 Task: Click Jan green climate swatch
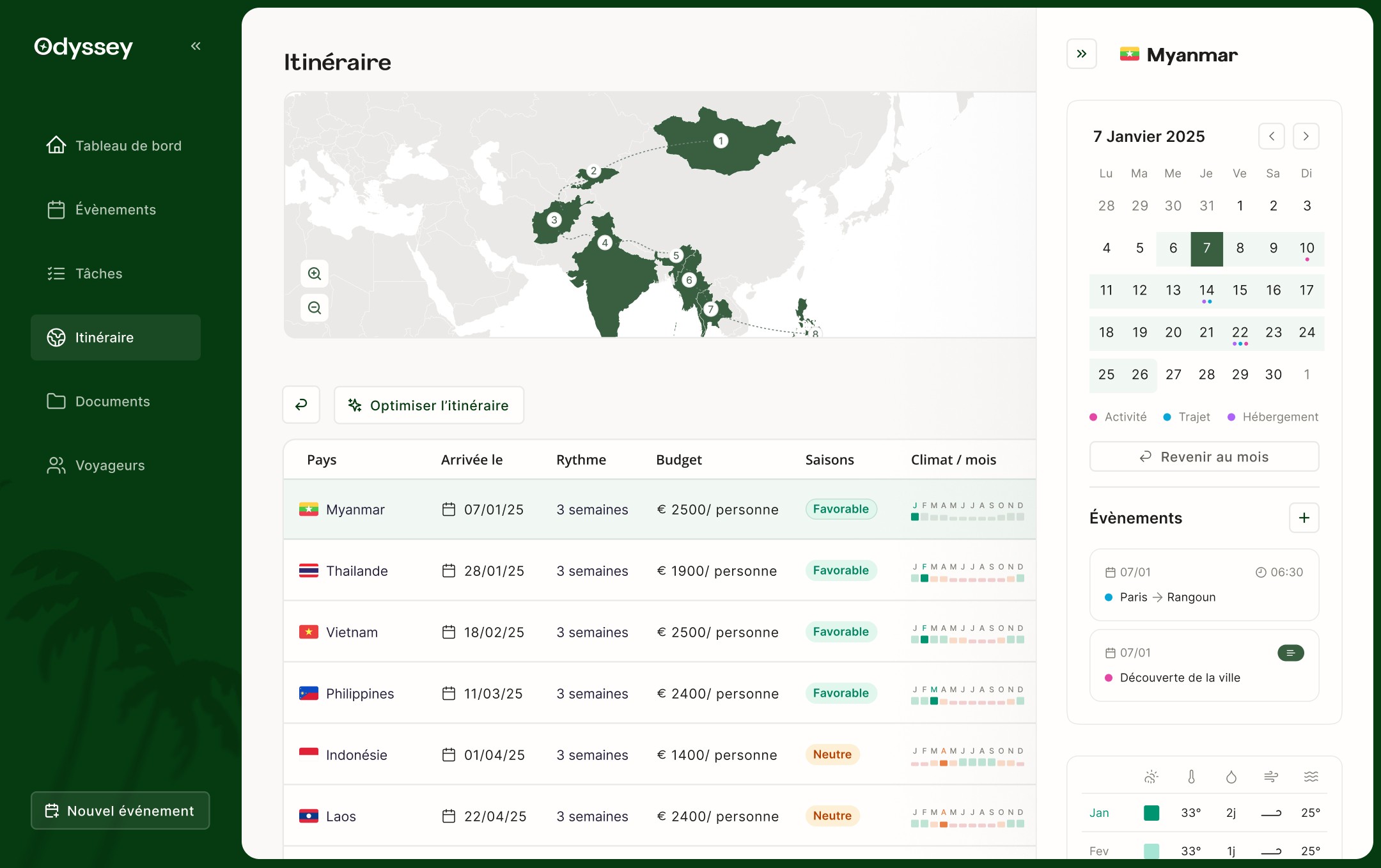pos(1151,812)
